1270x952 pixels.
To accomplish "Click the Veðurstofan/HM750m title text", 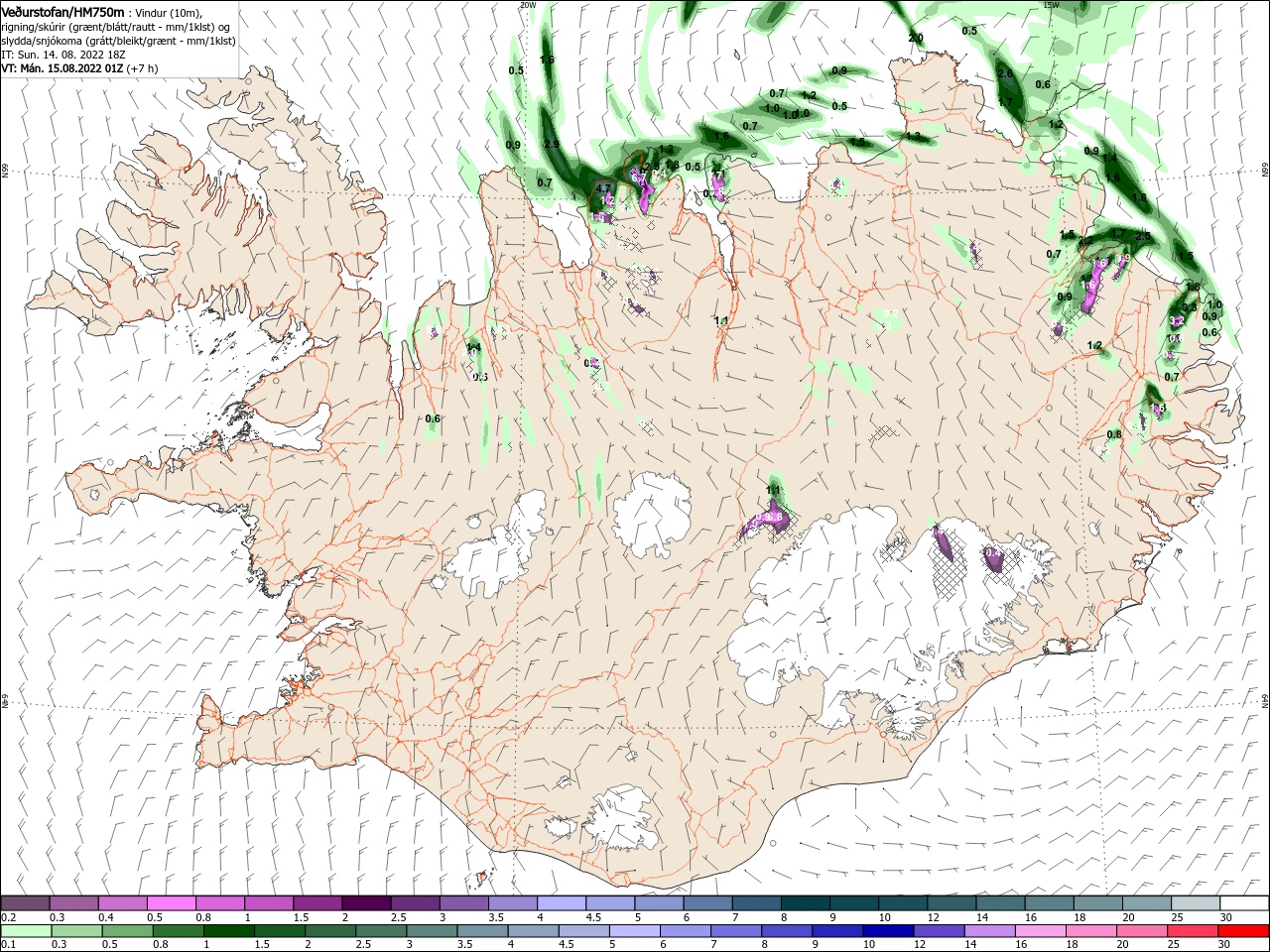I will click(x=63, y=11).
